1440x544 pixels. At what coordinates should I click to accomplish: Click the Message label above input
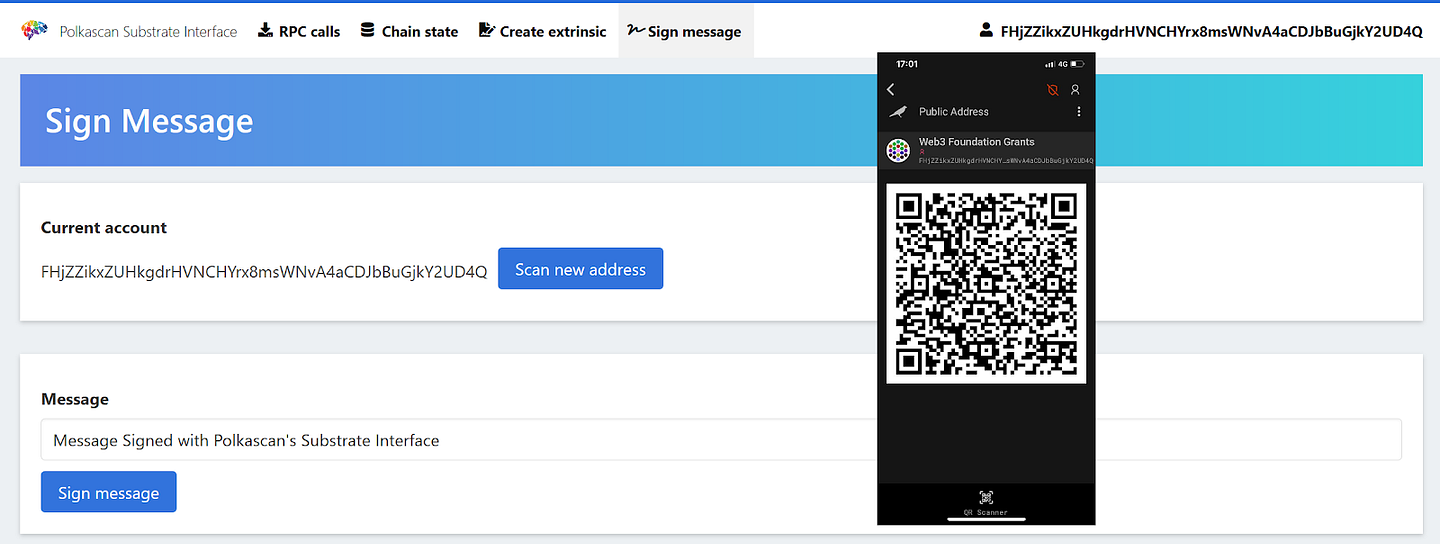75,399
